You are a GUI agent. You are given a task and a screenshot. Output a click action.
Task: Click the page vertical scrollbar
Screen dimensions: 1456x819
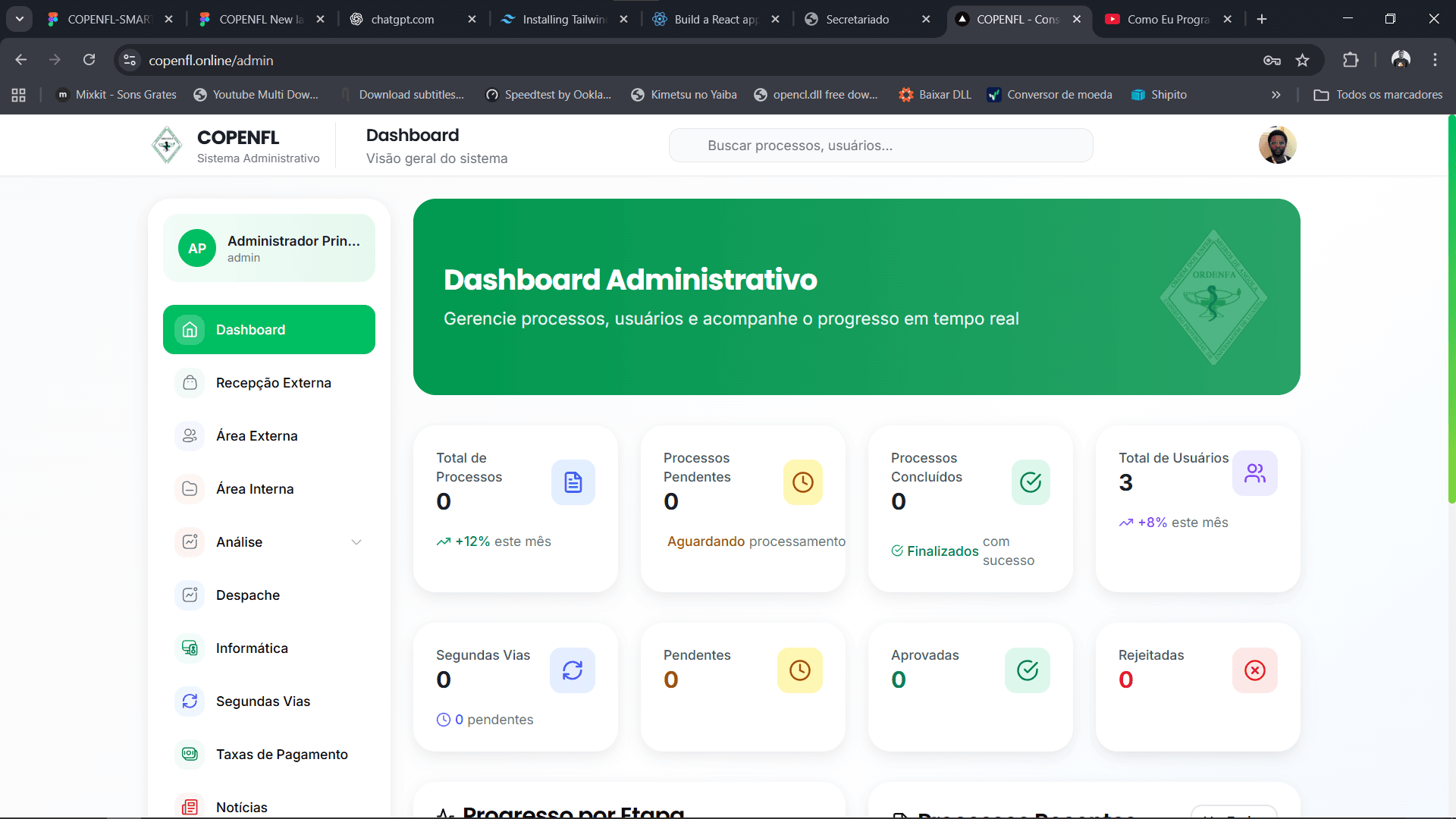(x=1451, y=309)
